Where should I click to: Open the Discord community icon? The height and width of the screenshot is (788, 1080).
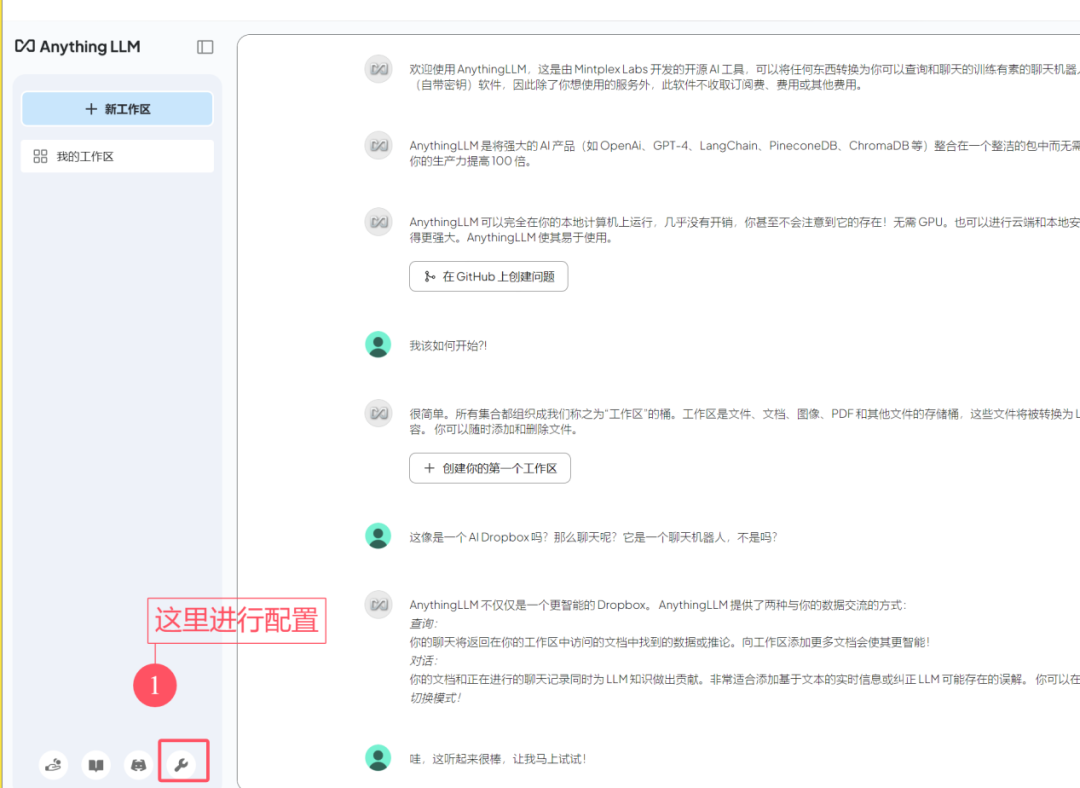coord(138,765)
